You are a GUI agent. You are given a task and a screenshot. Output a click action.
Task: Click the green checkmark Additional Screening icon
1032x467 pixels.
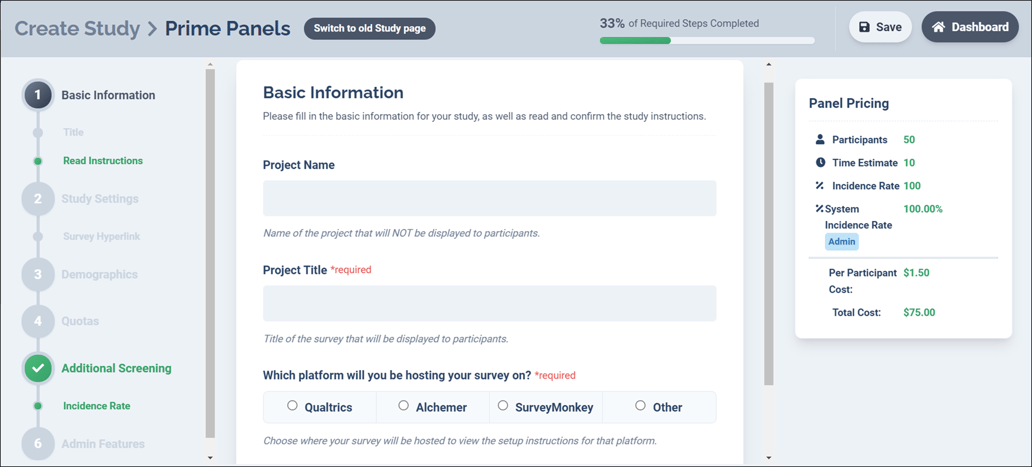[38, 368]
